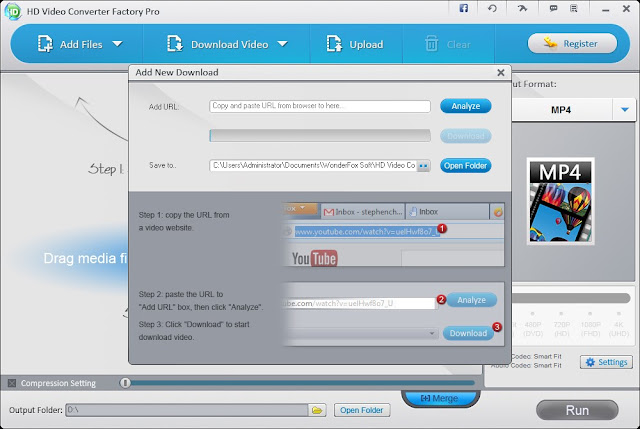
Task: Click the Merge button
Action: [x=440, y=398]
